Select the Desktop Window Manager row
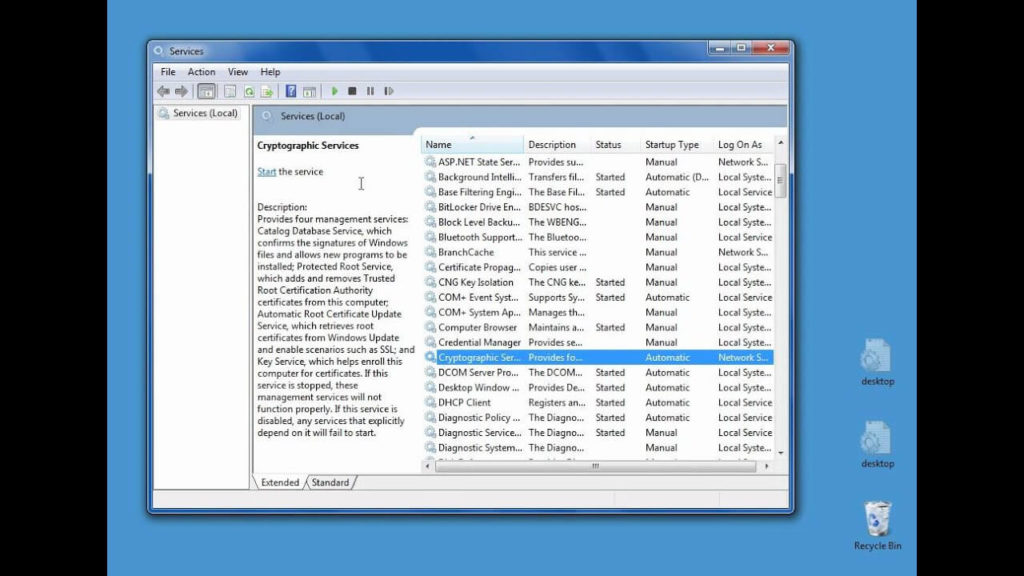1024x576 pixels. point(598,387)
